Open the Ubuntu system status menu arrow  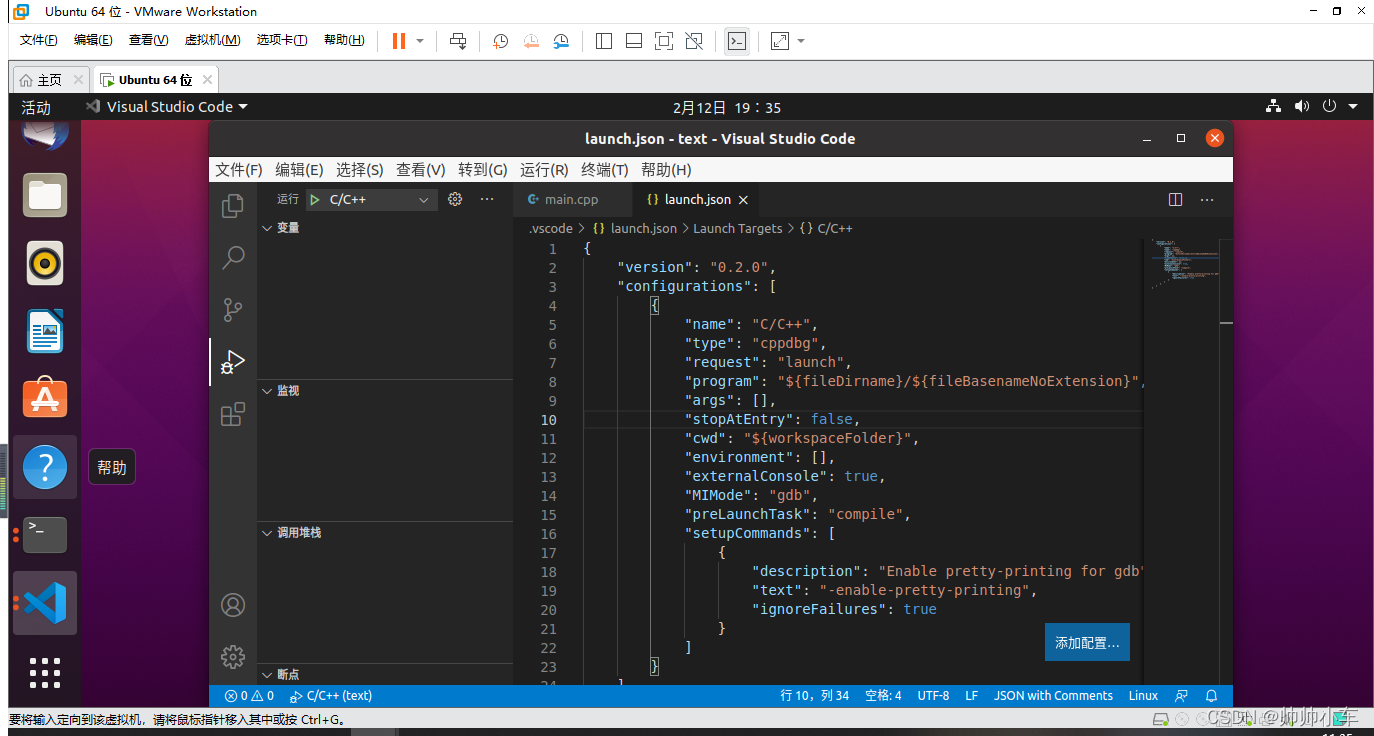tap(1353, 107)
